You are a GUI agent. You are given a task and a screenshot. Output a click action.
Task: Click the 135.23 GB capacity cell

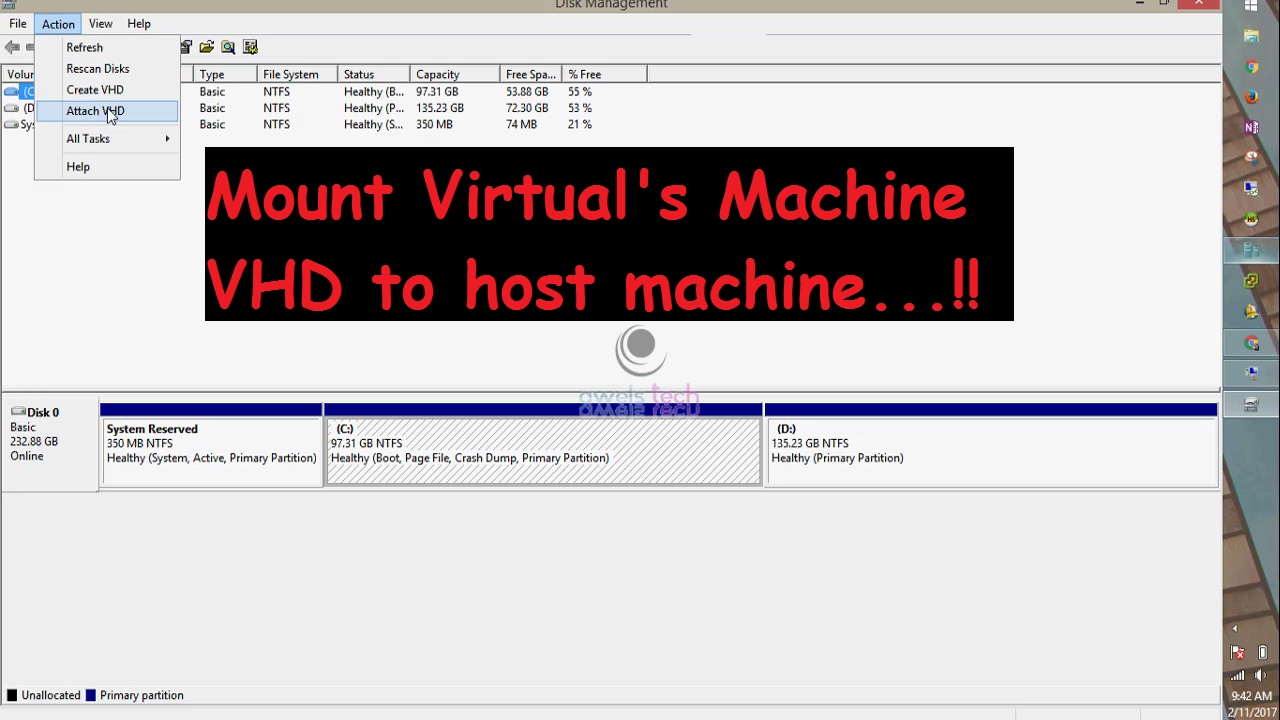pos(440,108)
